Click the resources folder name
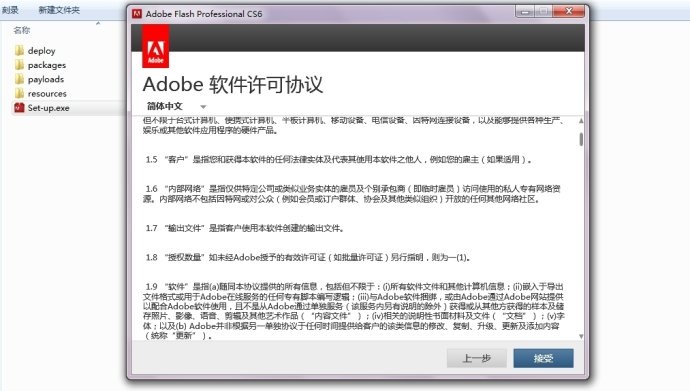The height and width of the screenshot is (391, 690). pos(47,94)
